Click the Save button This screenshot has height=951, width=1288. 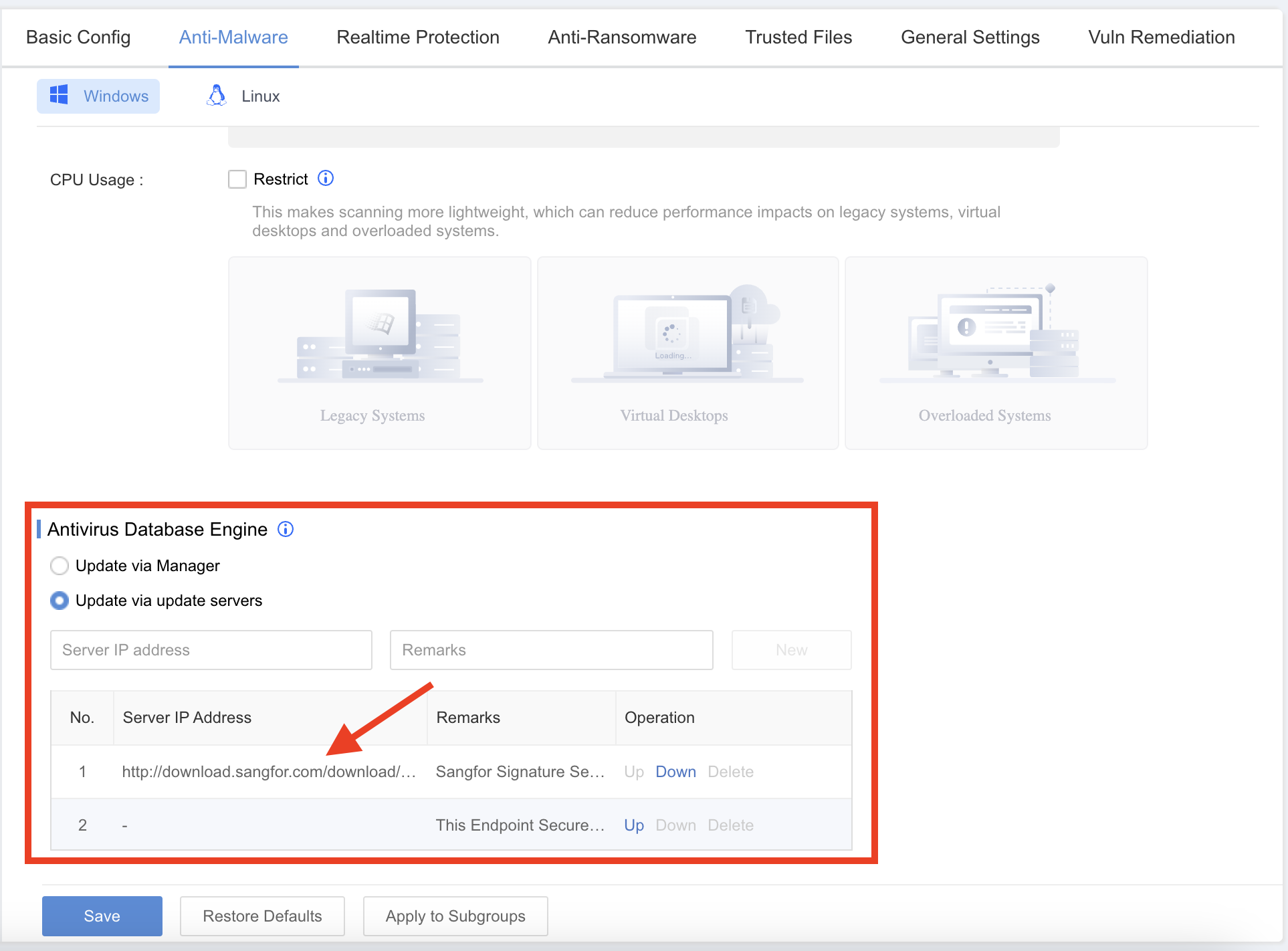(102, 916)
